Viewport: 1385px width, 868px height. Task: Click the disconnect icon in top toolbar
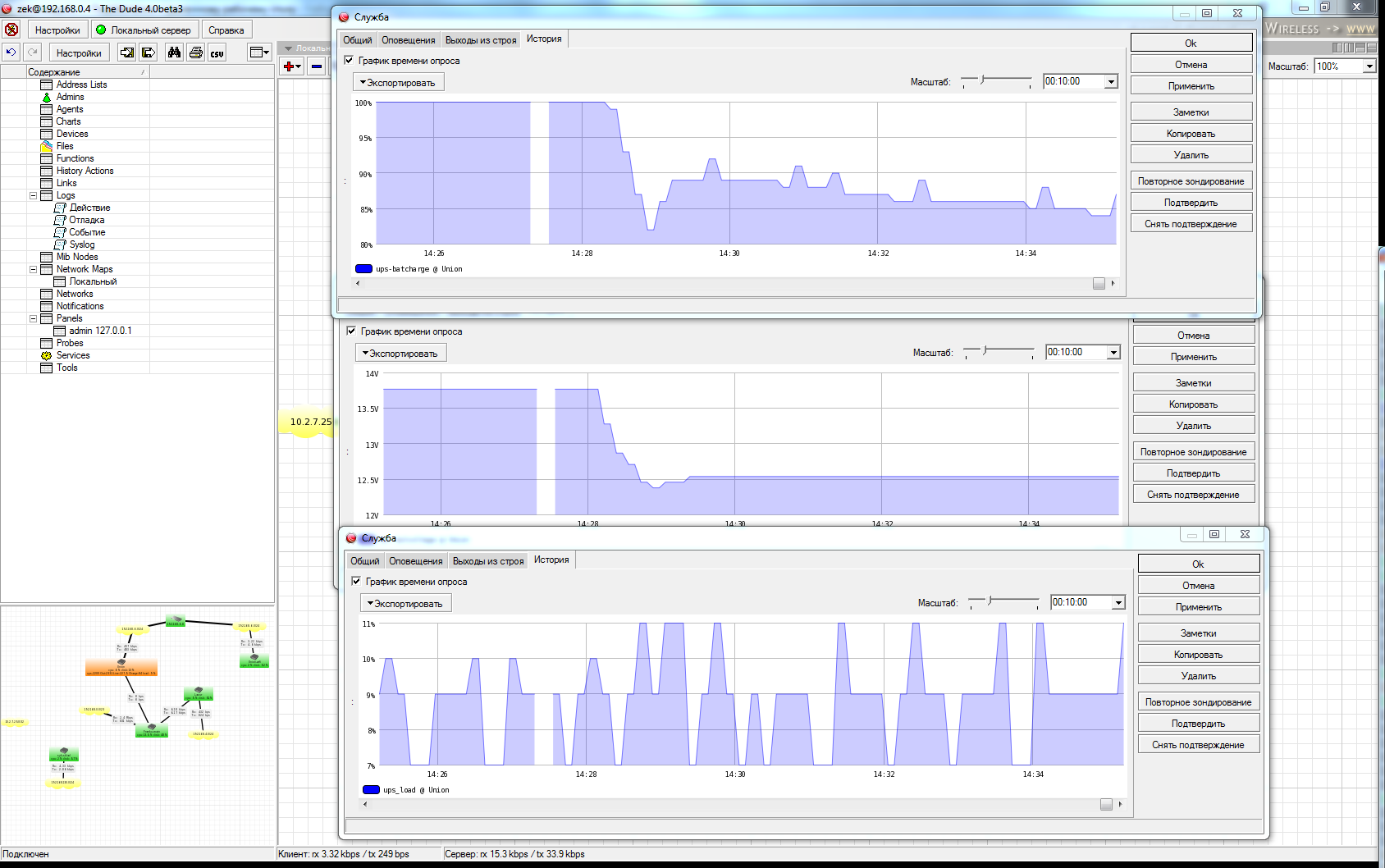pyautogui.click(x=11, y=30)
